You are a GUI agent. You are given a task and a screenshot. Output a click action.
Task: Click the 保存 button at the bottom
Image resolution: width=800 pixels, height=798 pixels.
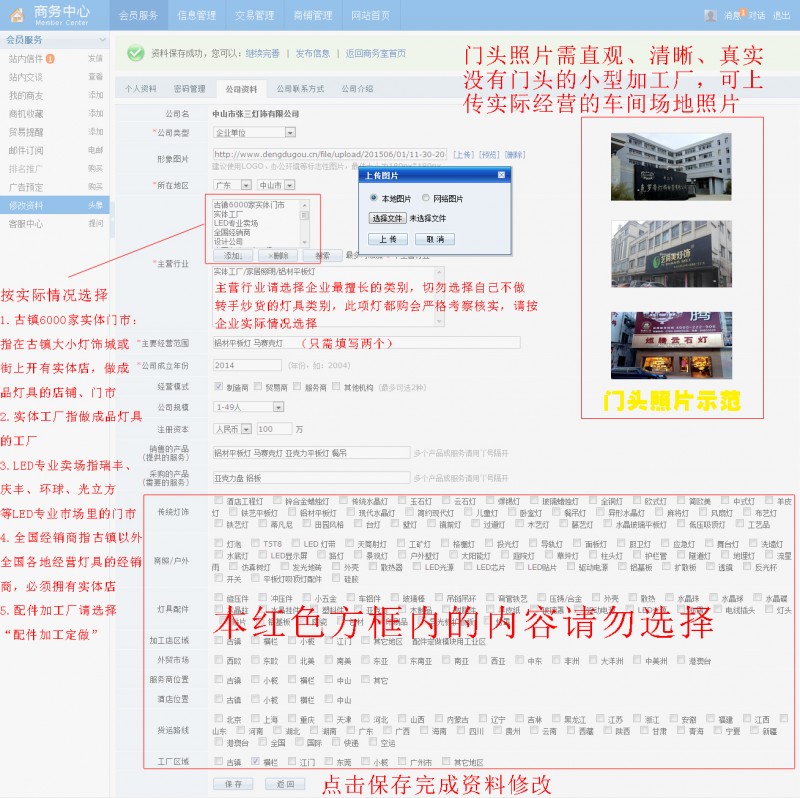pos(233,784)
